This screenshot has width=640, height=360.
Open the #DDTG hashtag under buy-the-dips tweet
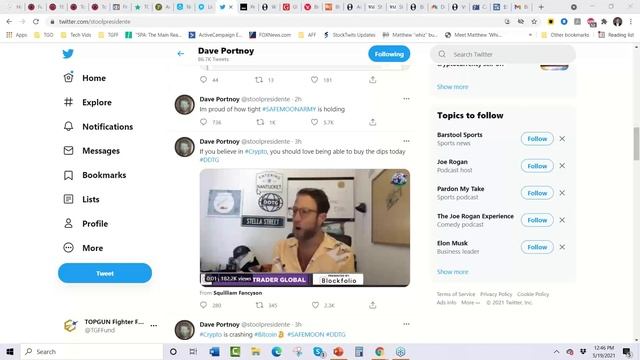click(209, 160)
